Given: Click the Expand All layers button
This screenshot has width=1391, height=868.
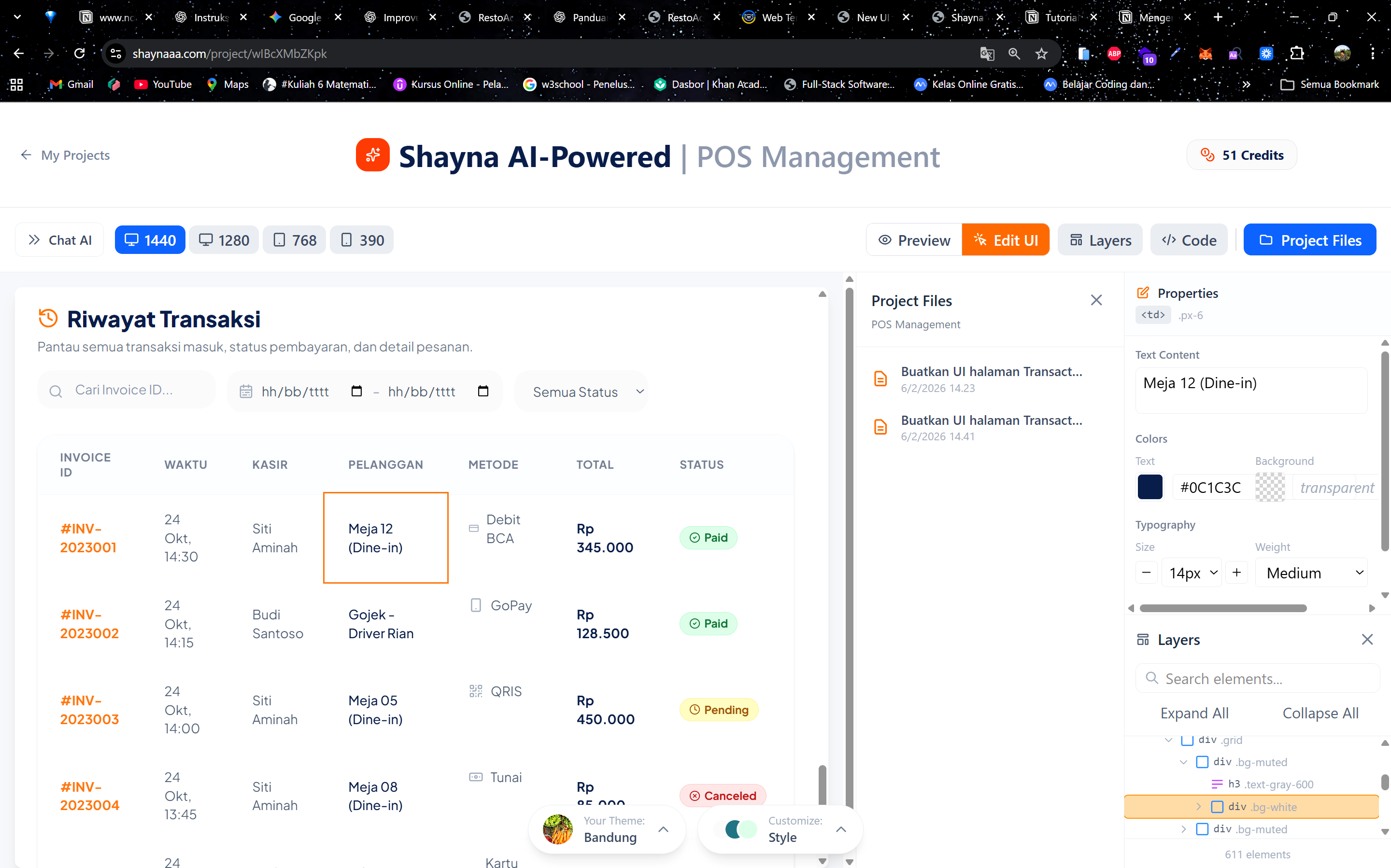Looking at the screenshot, I should click(1194, 713).
